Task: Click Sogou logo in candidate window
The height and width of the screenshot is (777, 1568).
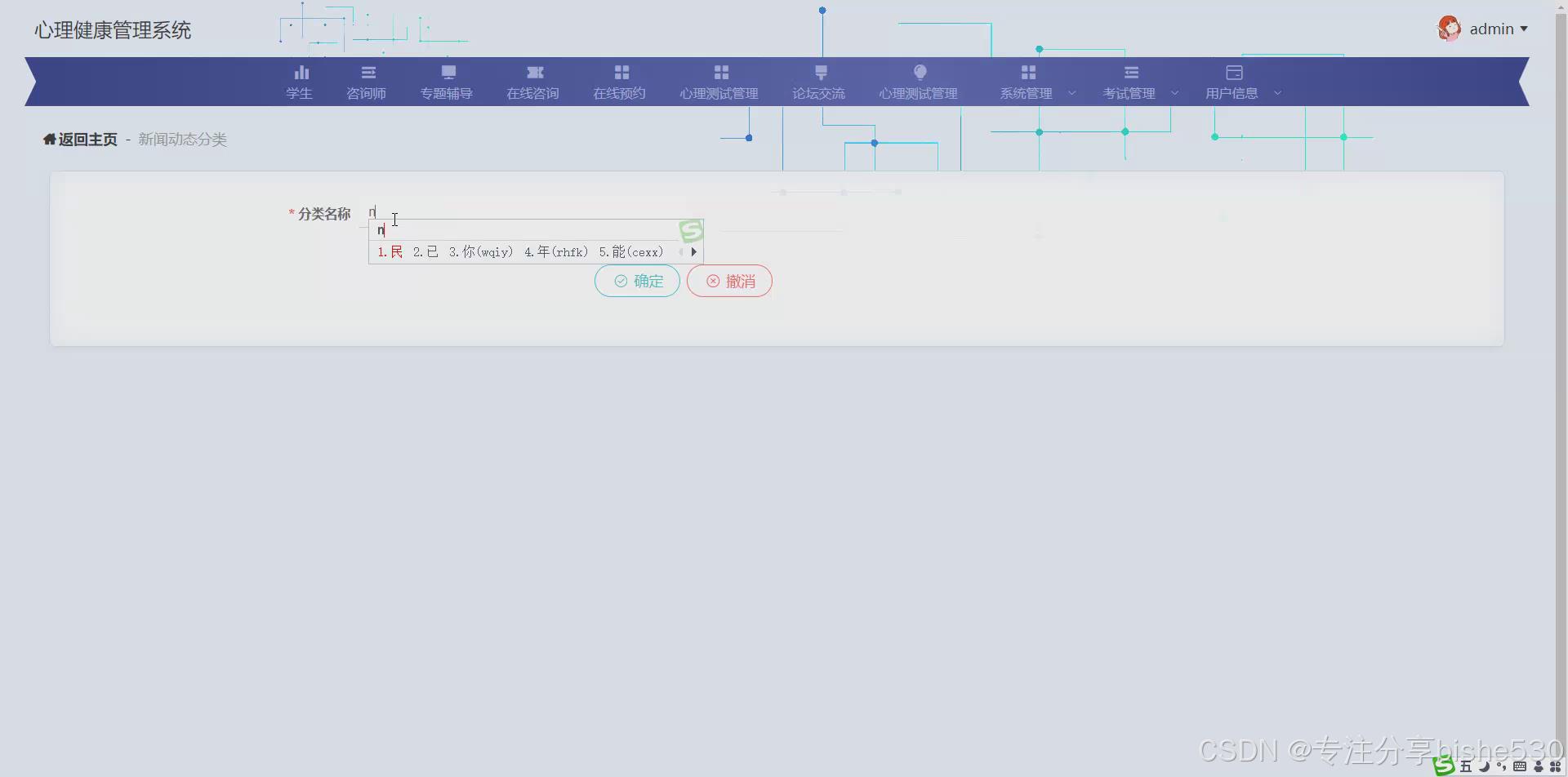Action: [x=691, y=231]
